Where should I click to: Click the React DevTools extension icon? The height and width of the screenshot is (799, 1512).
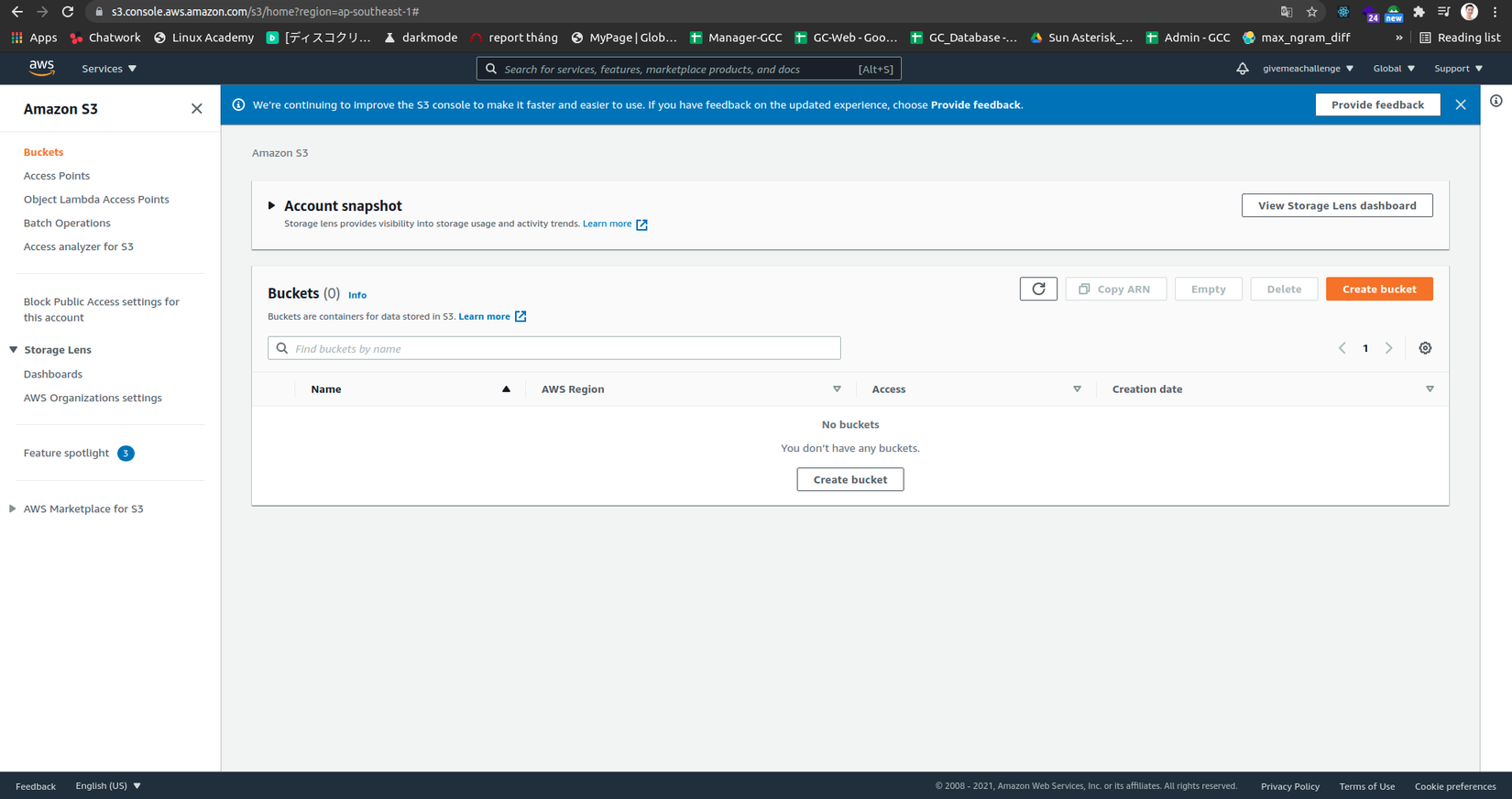pyautogui.click(x=1343, y=12)
